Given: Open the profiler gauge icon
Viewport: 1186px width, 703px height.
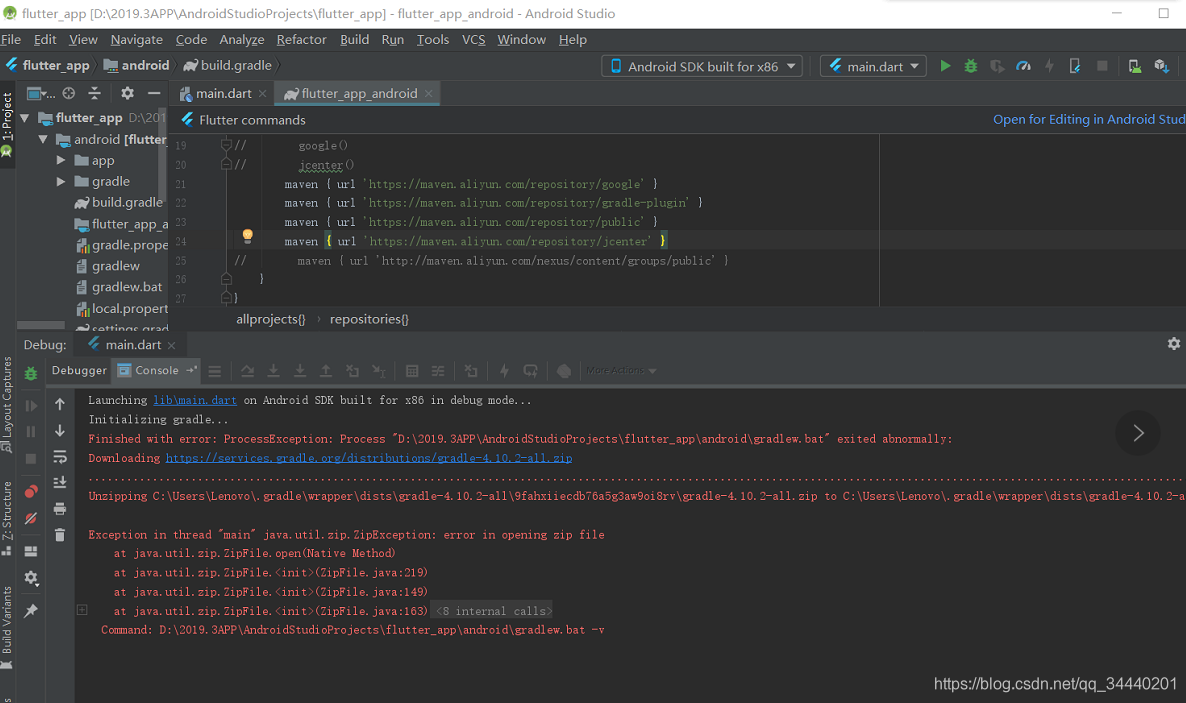Looking at the screenshot, I should (1023, 66).
